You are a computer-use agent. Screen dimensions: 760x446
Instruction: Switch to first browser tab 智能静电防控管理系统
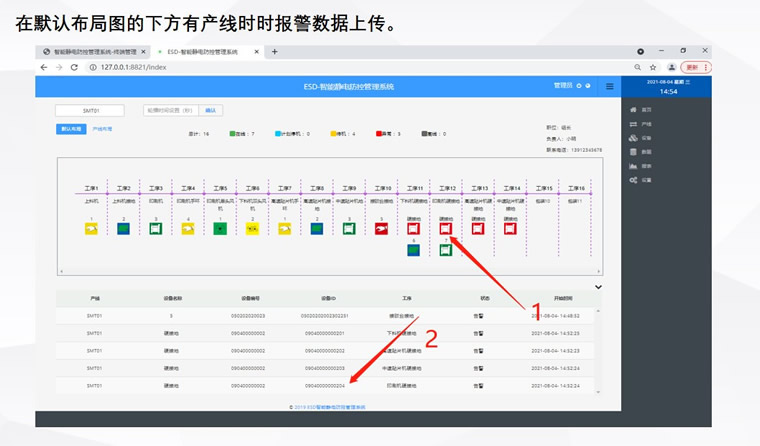[95, 51]
